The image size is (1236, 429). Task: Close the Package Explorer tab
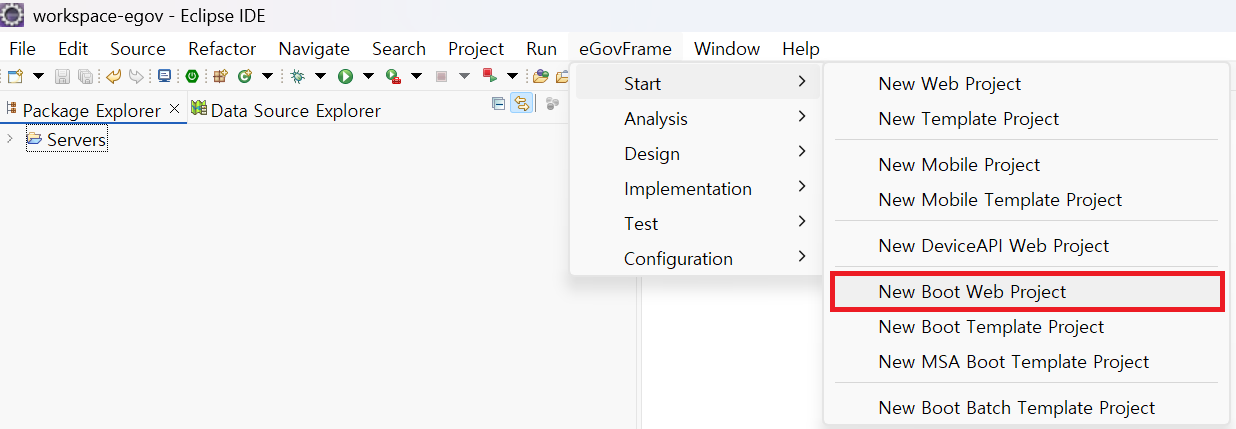(x=174, y=108)
